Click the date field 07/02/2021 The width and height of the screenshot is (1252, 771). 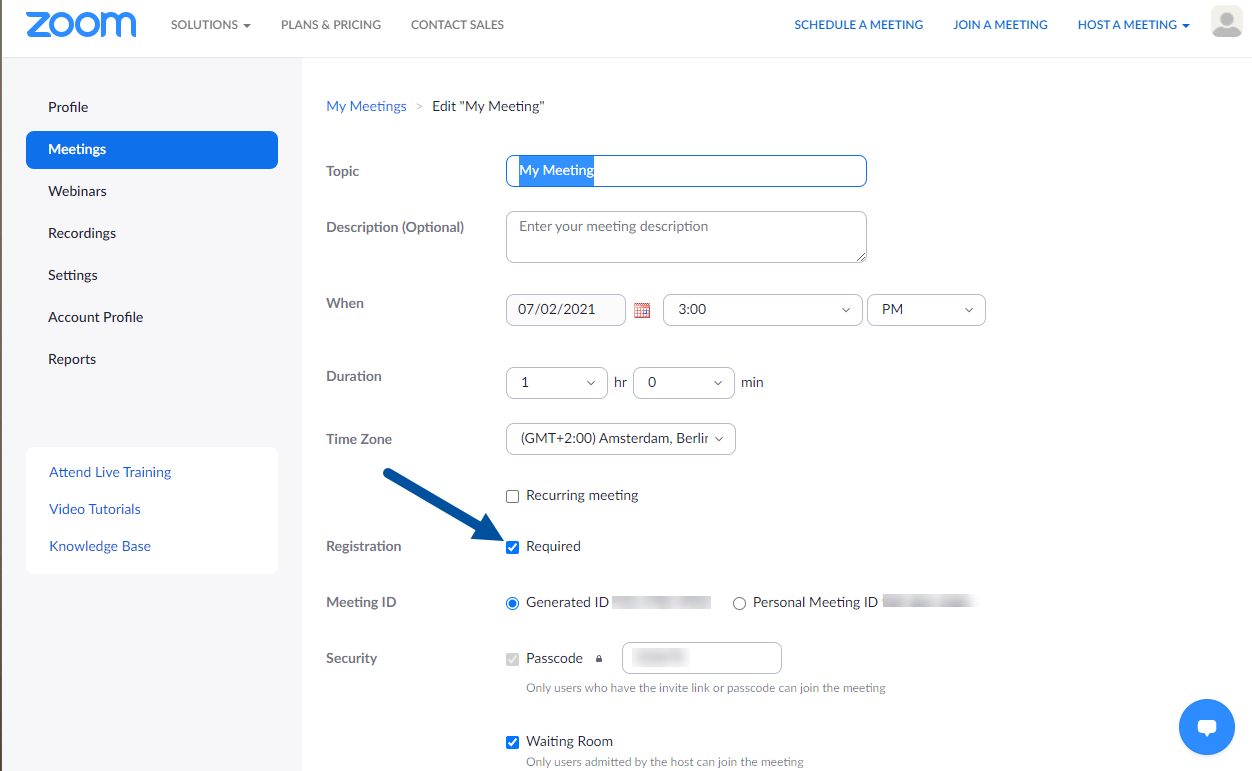click(x=566, y=310)
